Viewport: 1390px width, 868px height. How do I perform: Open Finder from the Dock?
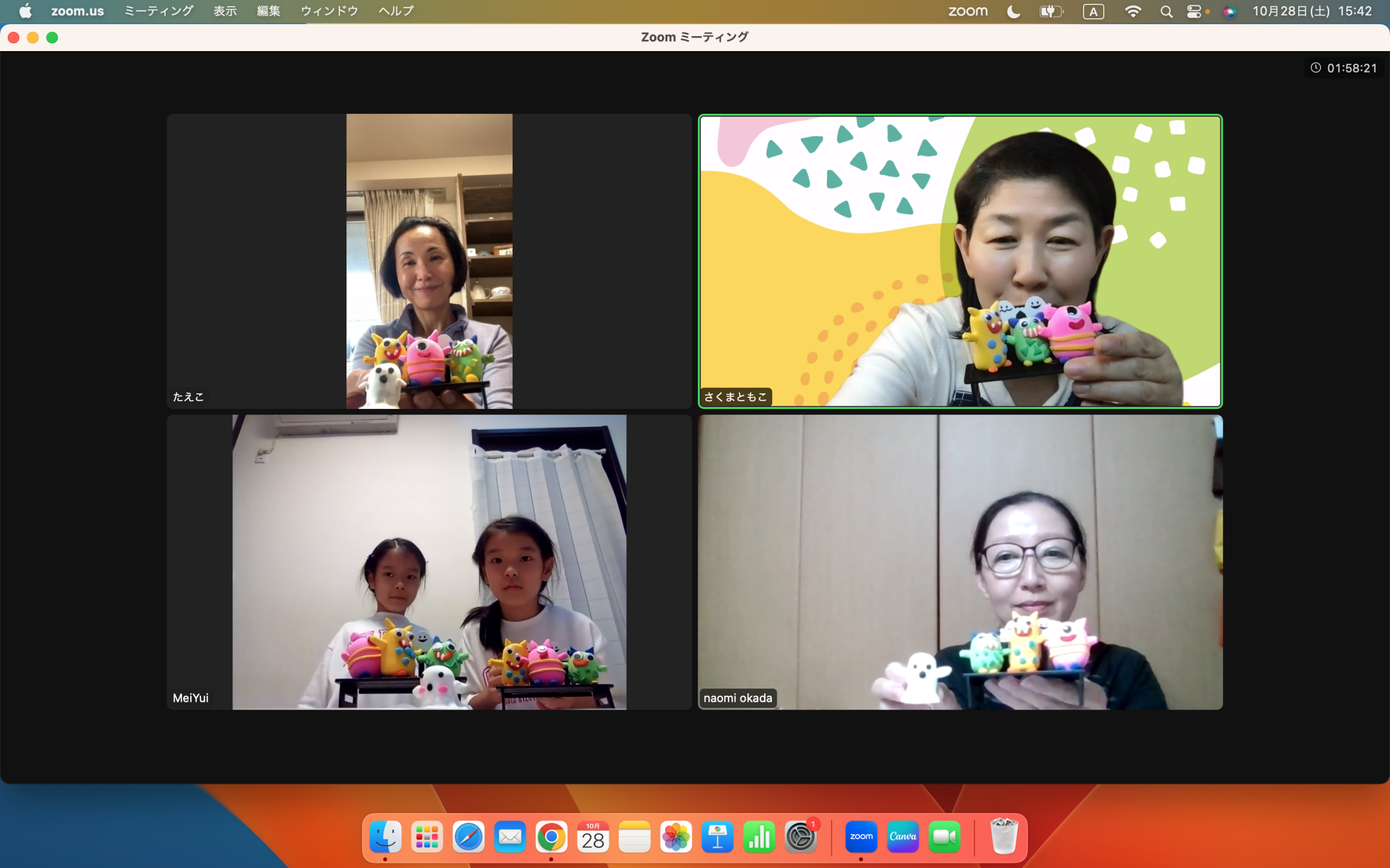(385, 837)
